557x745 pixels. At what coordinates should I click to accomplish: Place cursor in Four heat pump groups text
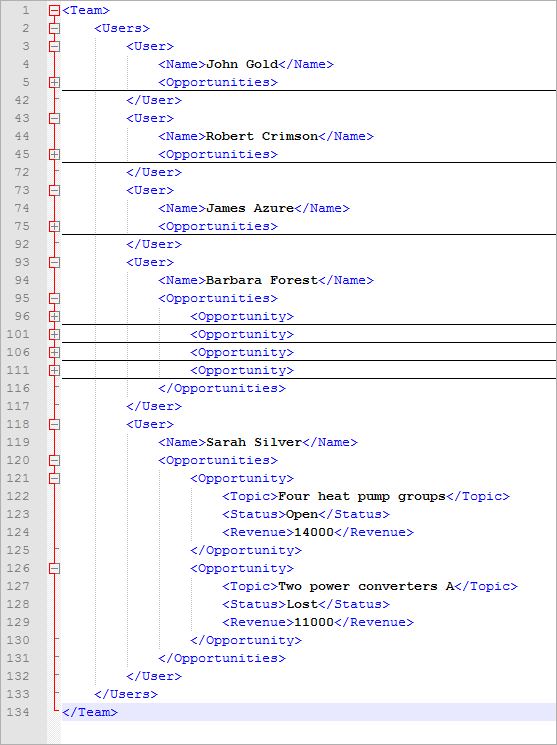[x=362, y=497]
